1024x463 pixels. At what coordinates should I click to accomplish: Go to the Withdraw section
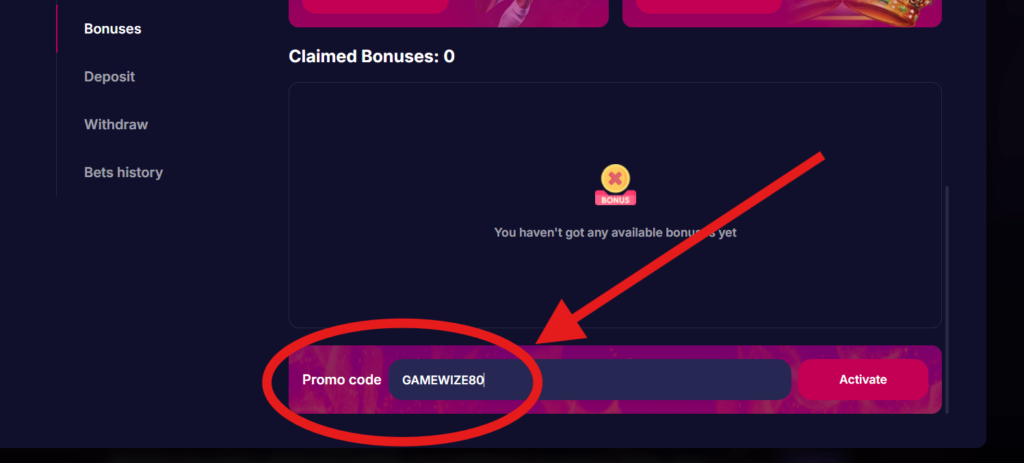(116, 125)
